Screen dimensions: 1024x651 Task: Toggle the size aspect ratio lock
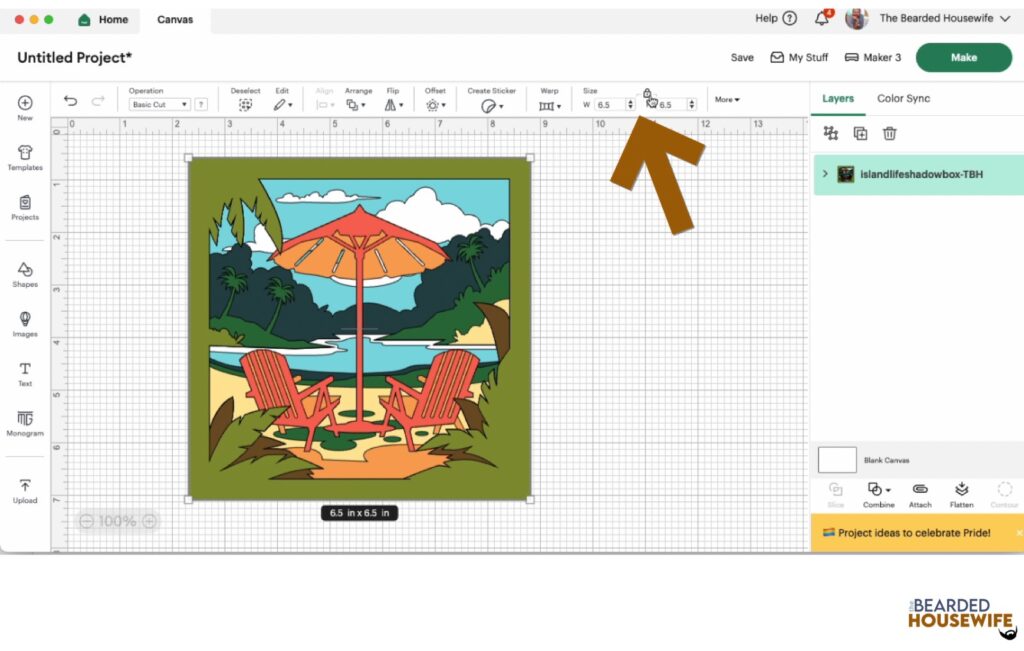point(647,93)
